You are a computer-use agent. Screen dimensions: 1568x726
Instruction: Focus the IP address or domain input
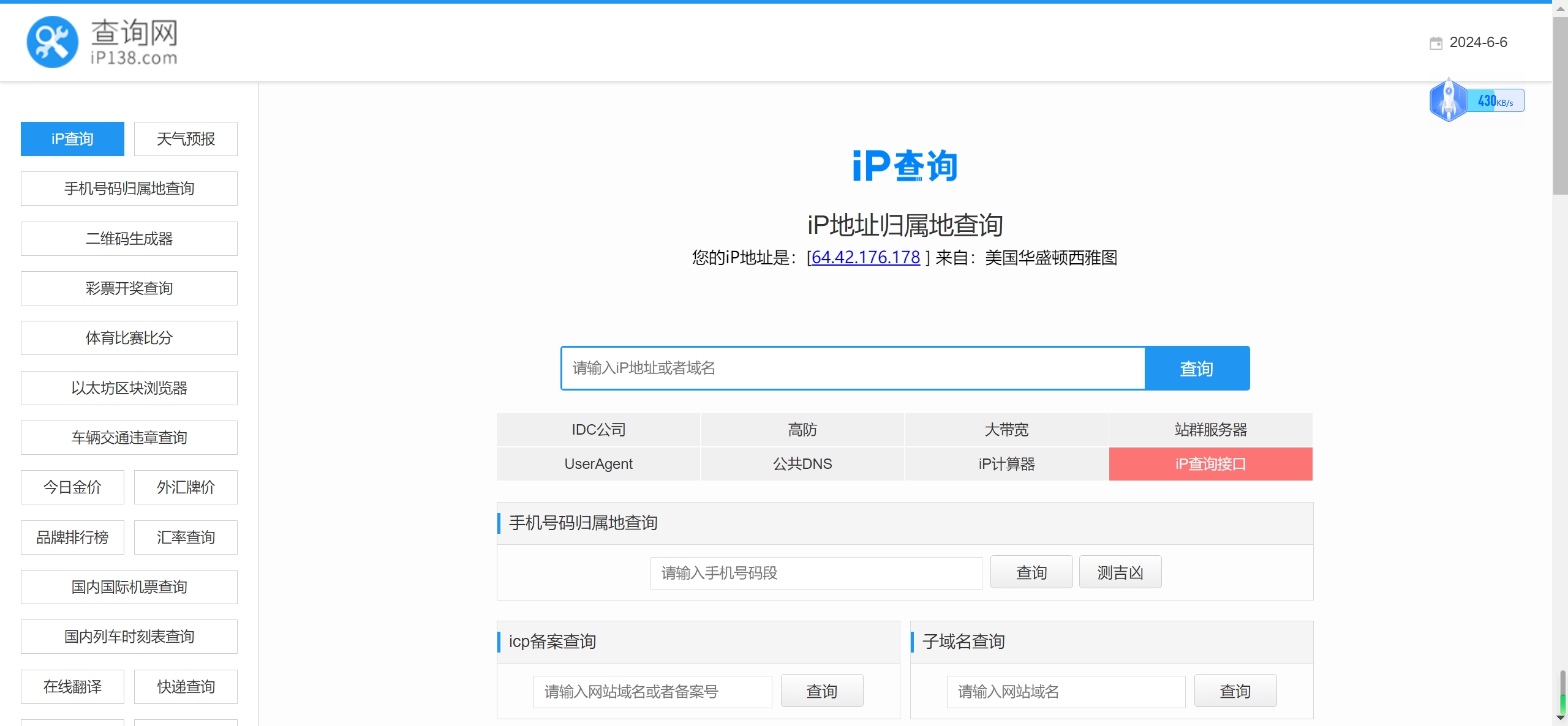tap(853, 368)
